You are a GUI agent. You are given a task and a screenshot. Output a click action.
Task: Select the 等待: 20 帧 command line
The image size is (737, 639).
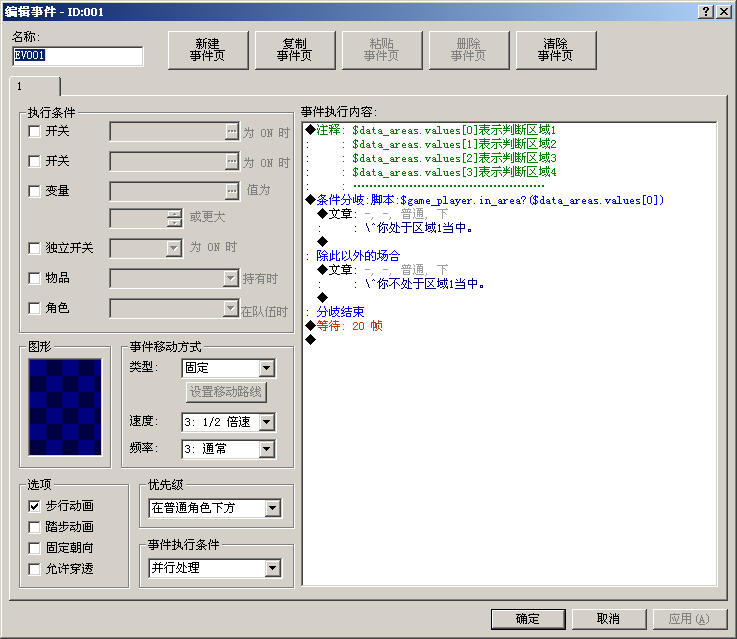[349, 326]
